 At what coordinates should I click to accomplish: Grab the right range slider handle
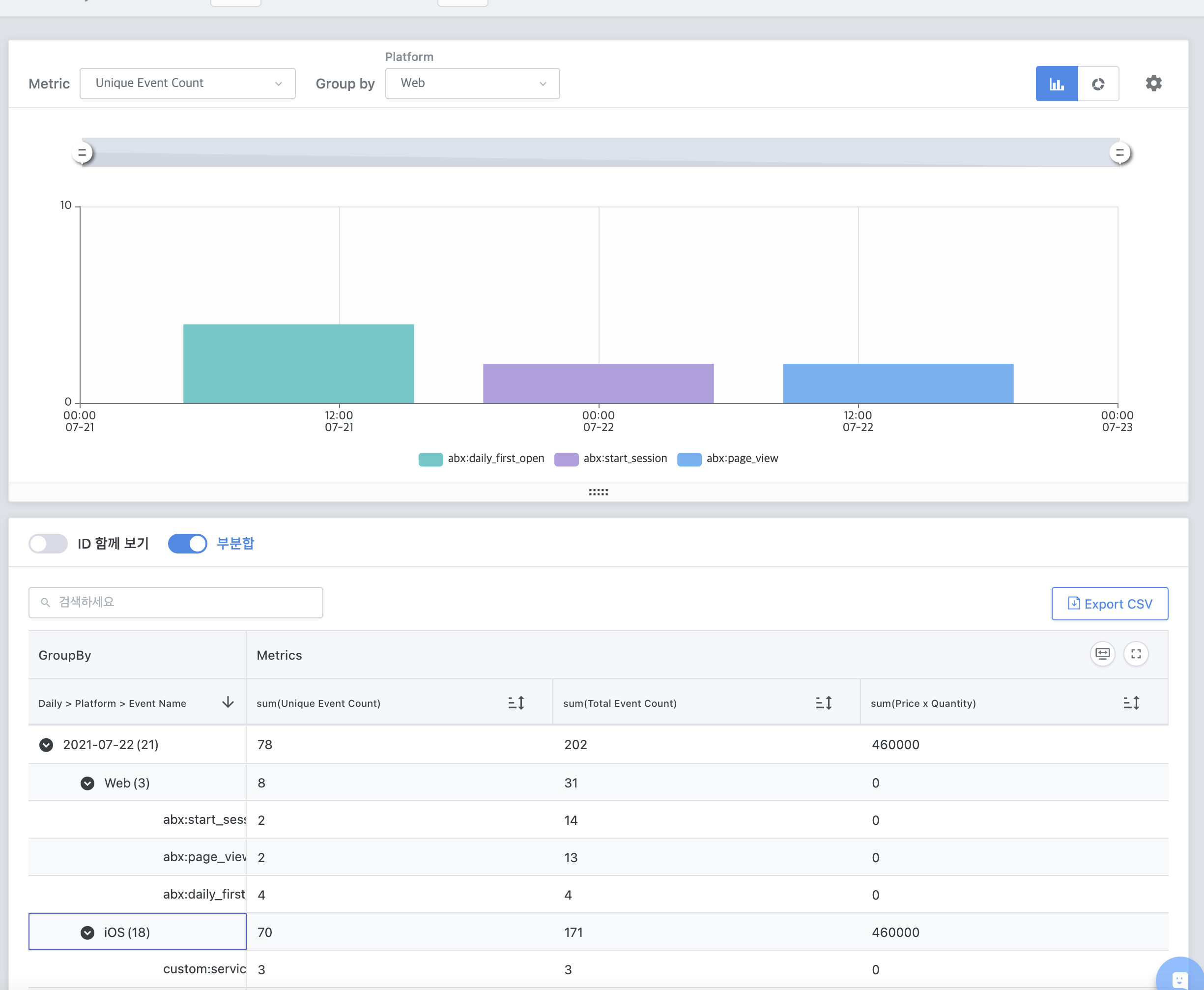point(1119,153)
